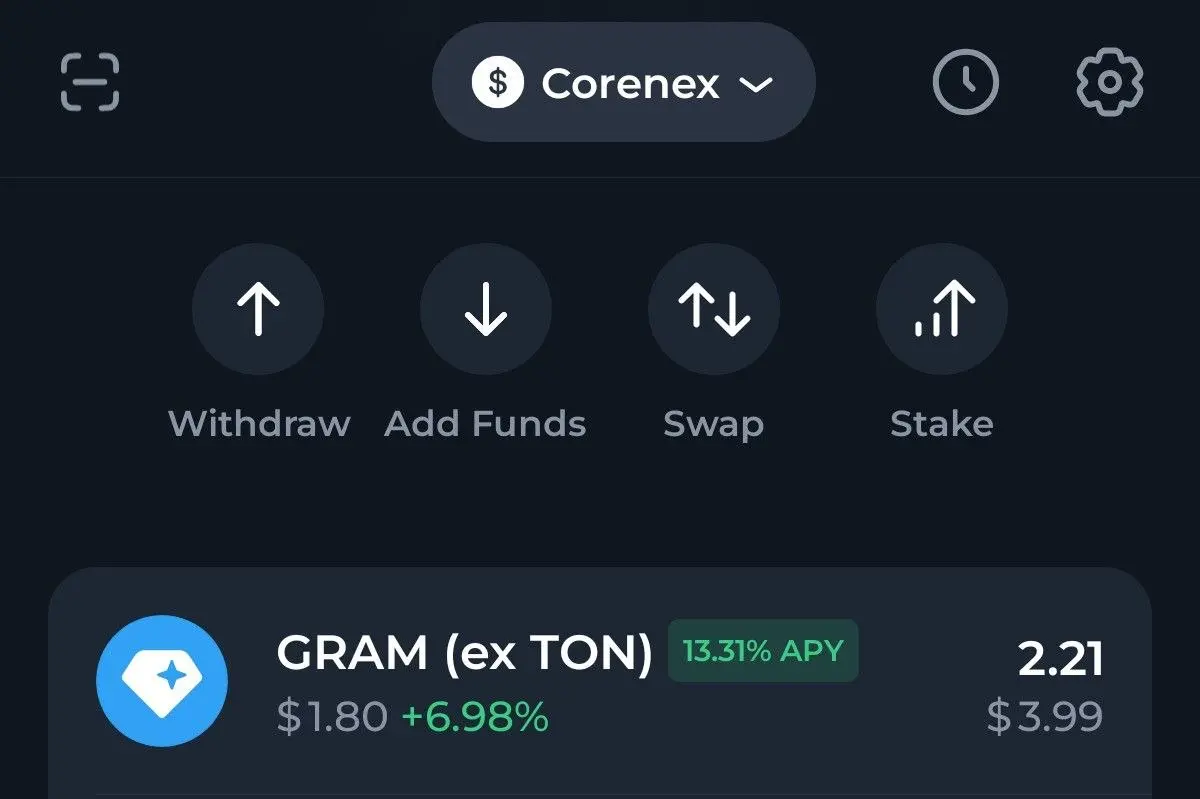This screenshot has height=799, width=1200.
Task: Tap the Swap arrows icon
Action: [714, 308]
